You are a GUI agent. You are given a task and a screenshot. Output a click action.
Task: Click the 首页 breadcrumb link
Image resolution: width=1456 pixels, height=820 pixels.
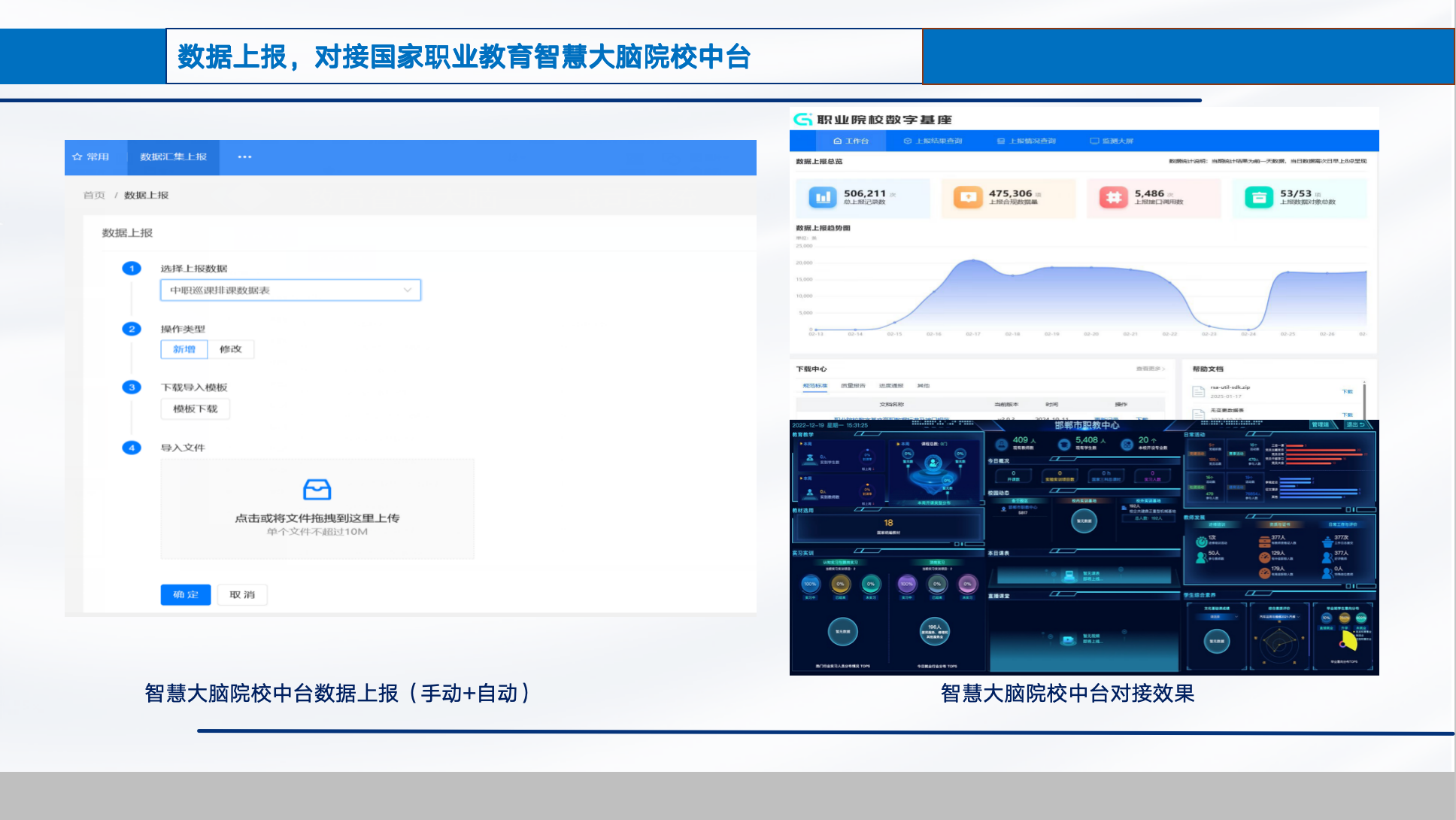[x=94, y=196]
